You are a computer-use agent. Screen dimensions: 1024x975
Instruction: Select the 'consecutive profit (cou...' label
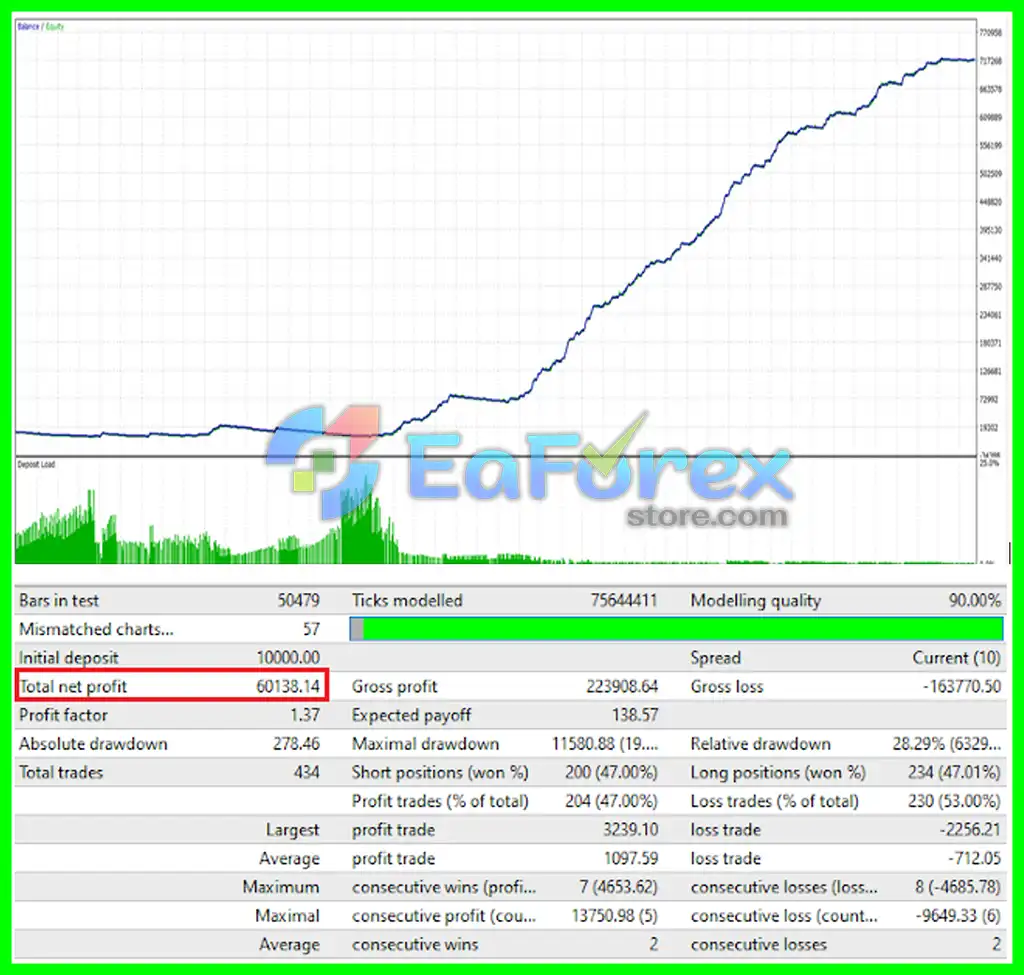pyautogui.click(x=444, y=916)
